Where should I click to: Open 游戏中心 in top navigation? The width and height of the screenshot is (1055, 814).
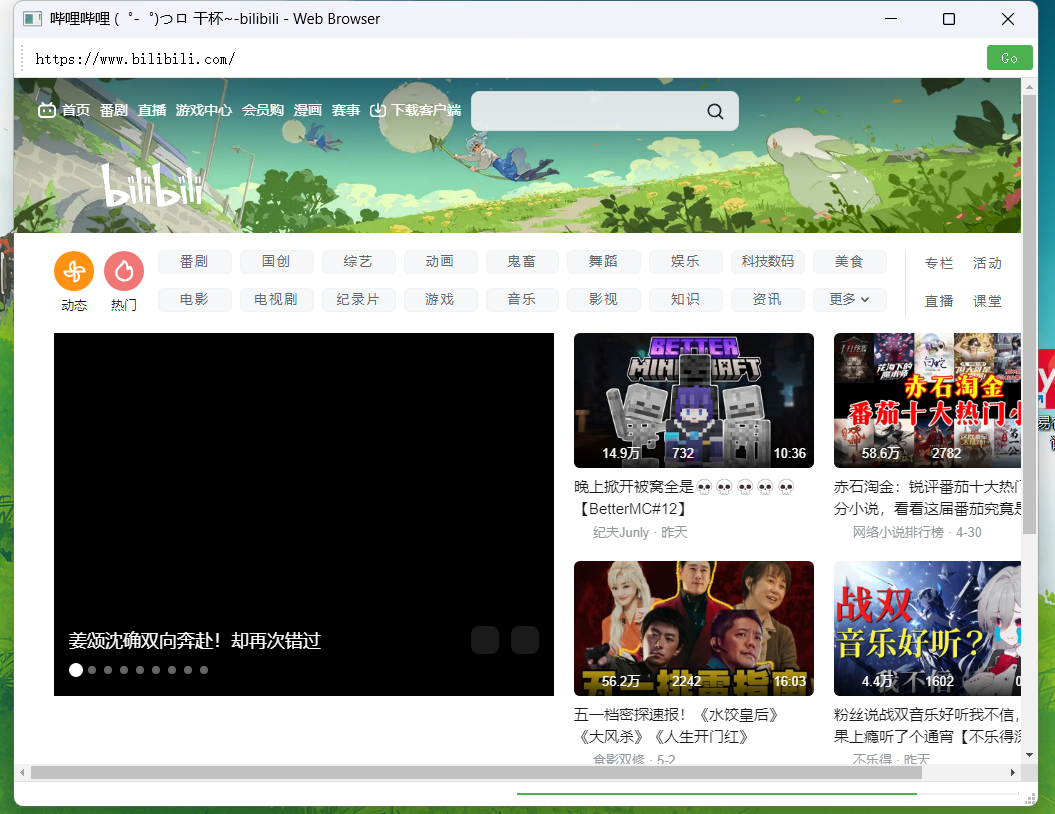204,110
